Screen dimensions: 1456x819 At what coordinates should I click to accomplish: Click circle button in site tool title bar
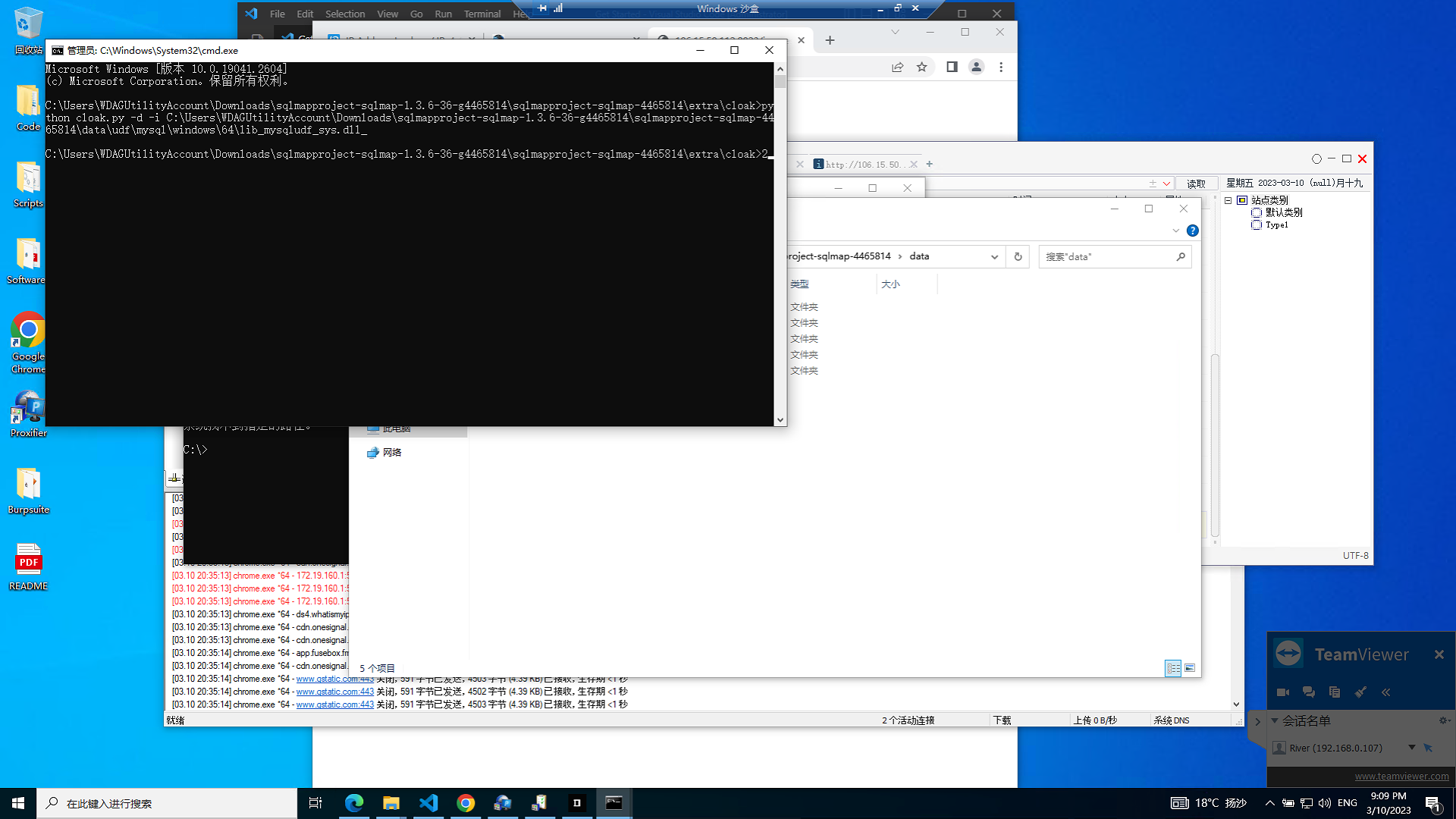pyautogui.click(x=1316, y=158)
